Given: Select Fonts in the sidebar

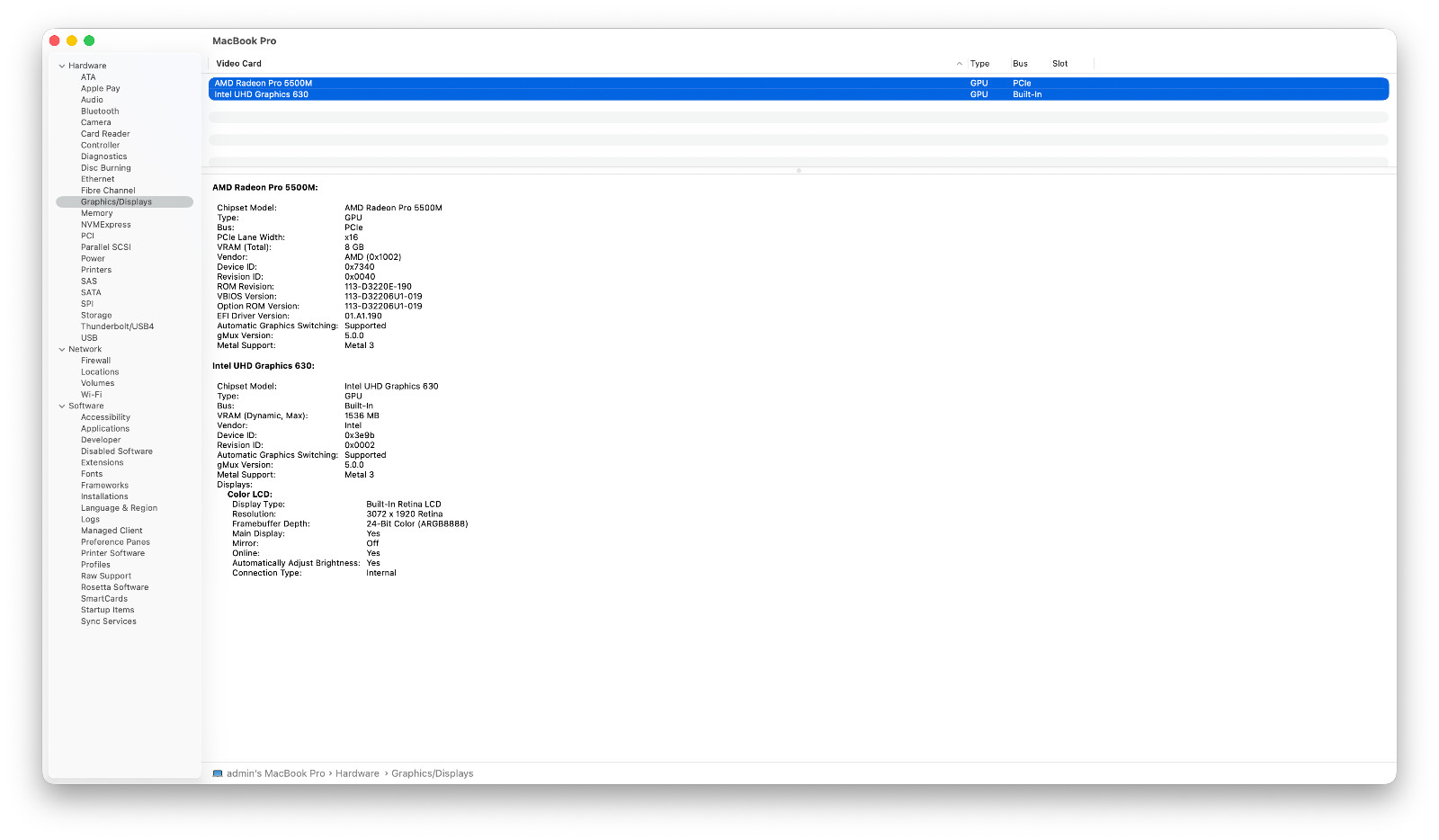Looking at the screenshot, I should 92,474.
